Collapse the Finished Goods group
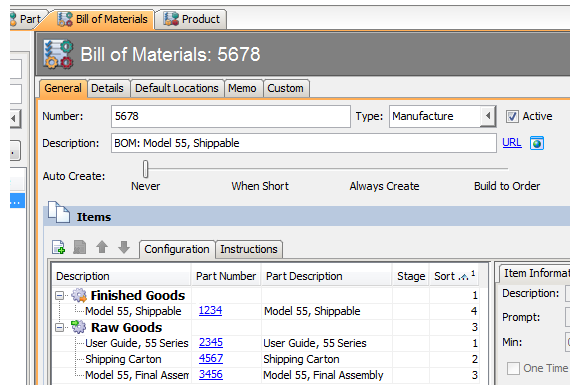This screenshot has height=390, width=580. pyautogui.click(x=59, y=295)
